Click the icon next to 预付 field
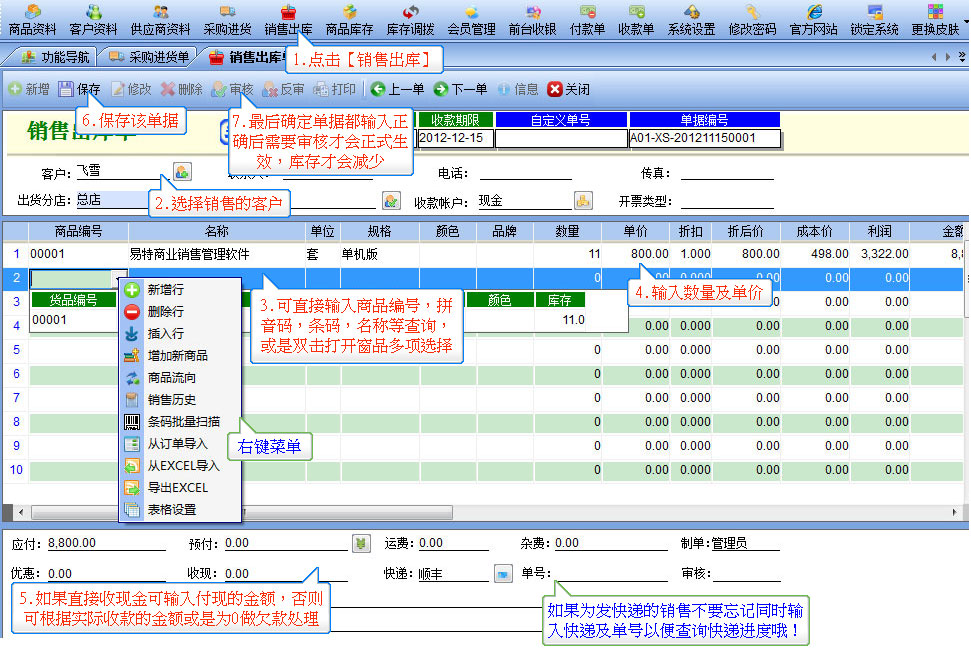This screenshot has width=971, height=649. [x=361, y=543]
